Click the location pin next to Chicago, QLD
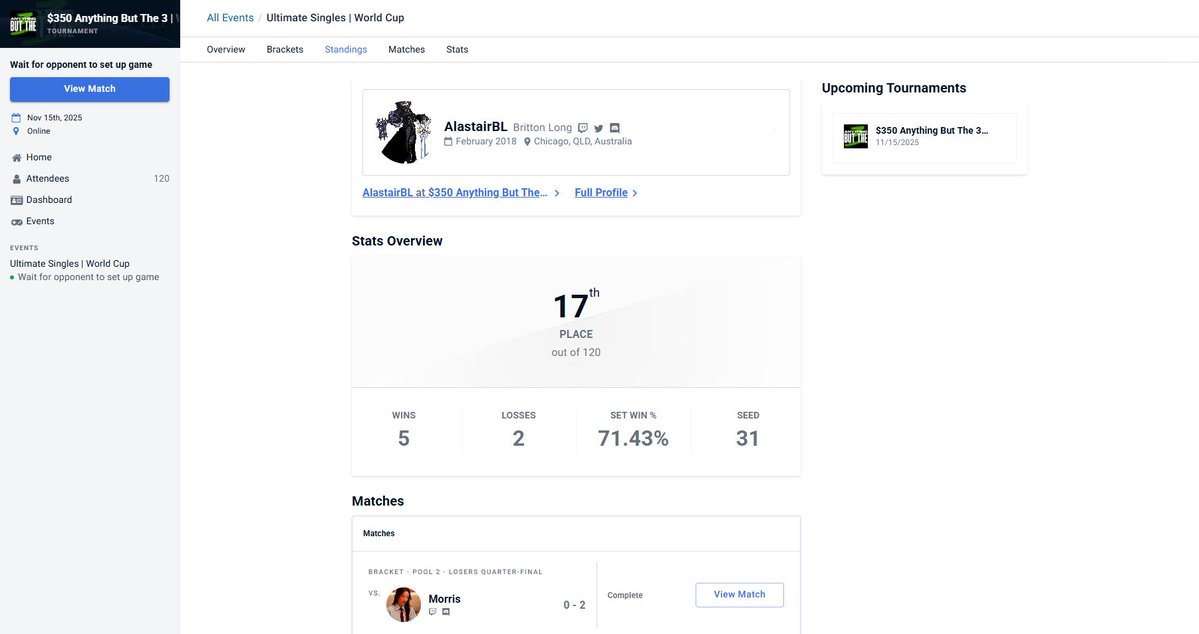Image resolution: width=1199 pixels, height=634 pixels. [527, 141]
